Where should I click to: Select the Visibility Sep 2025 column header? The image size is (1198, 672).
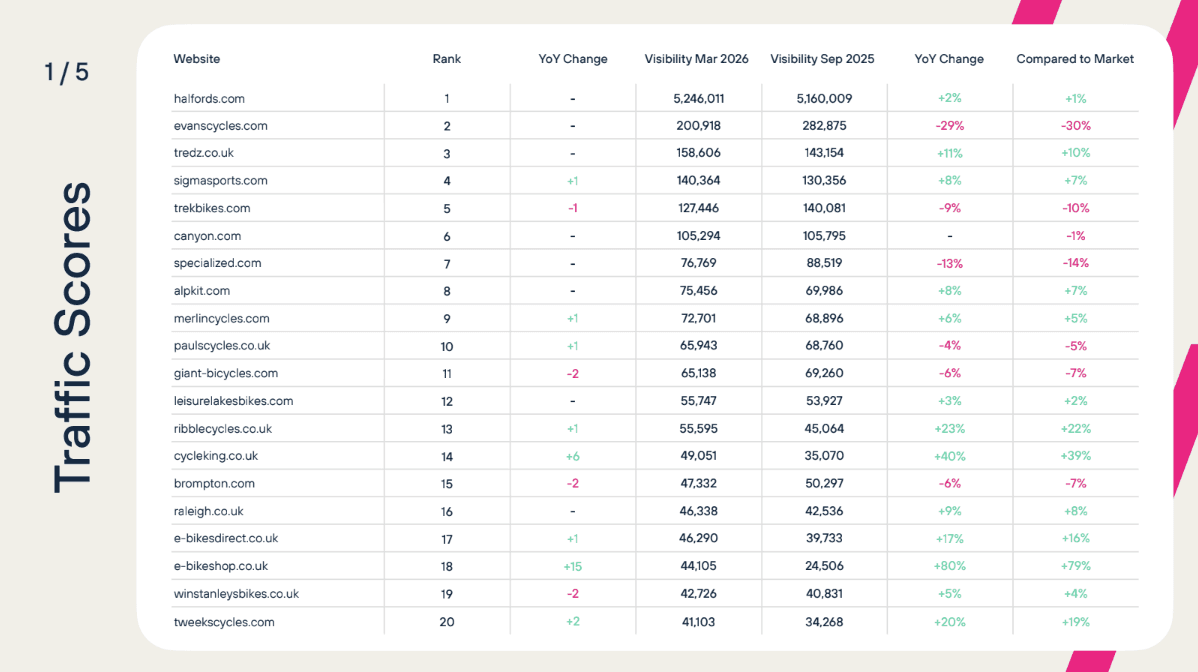click(x=822, y=59)
